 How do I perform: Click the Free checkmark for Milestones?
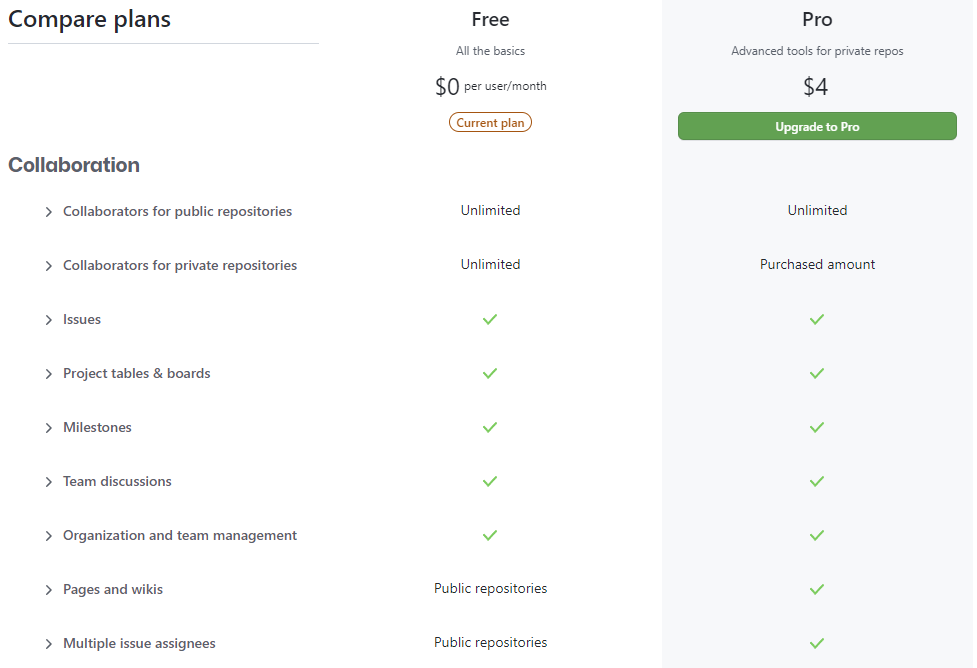coord(490,427)
